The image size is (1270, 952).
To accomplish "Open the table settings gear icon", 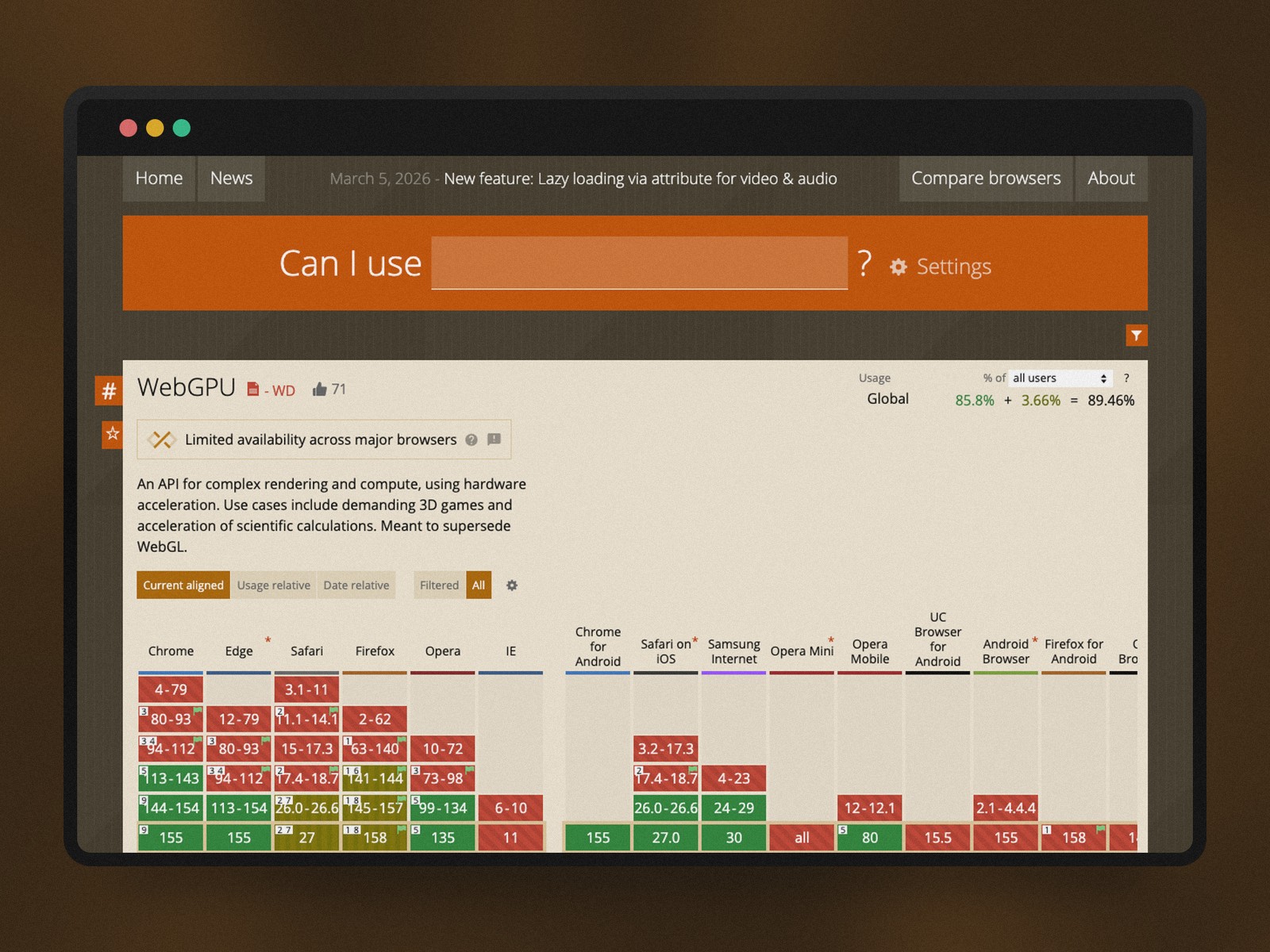I will (x=512, y=585).
